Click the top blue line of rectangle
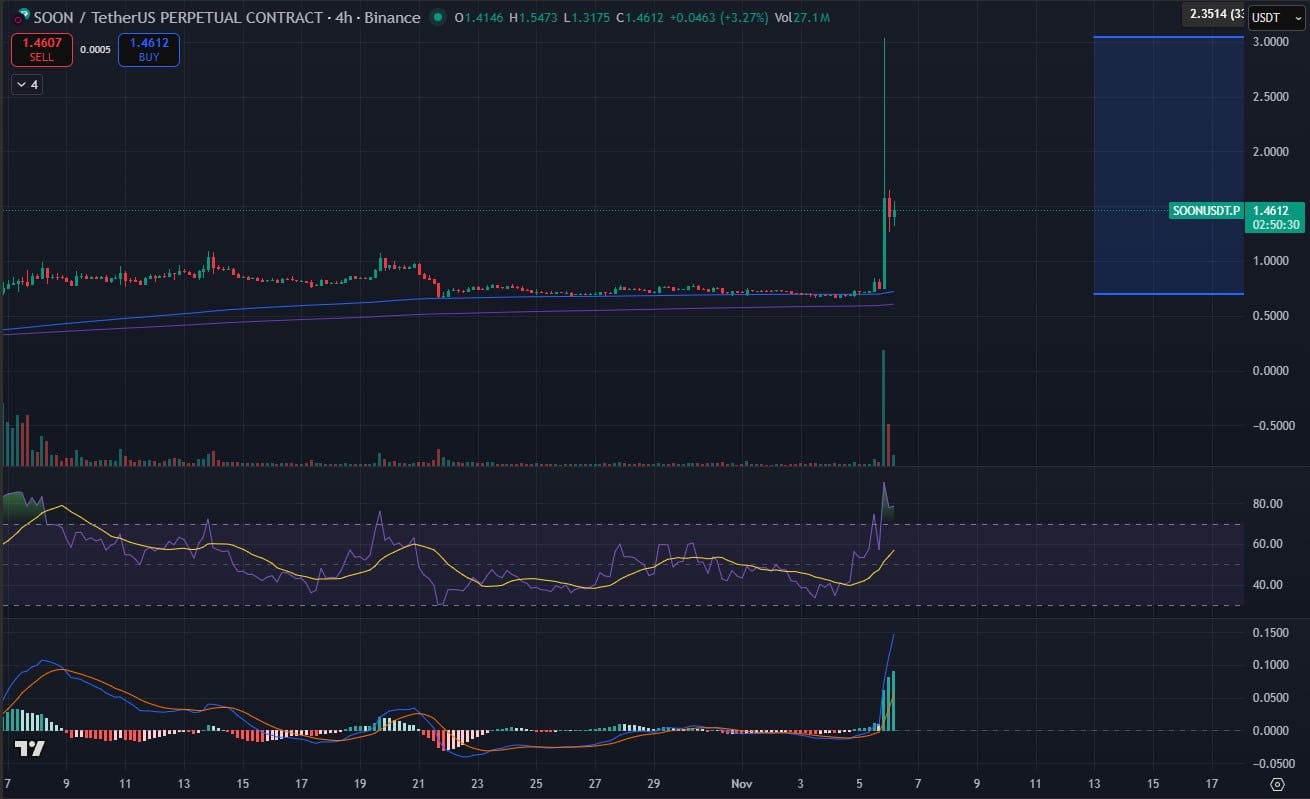Screen dimensions: 1310x799 (x=1168, y=38)
